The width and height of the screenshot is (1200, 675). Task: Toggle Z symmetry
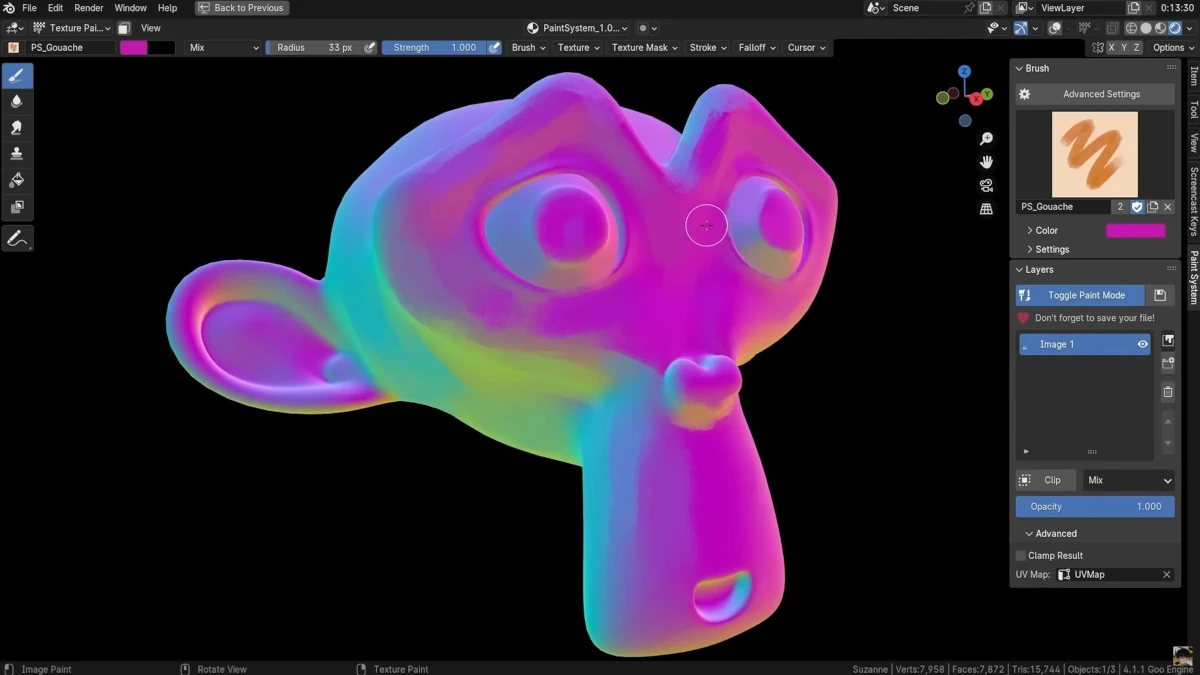pyautogui.click(x=1136, y=48)
